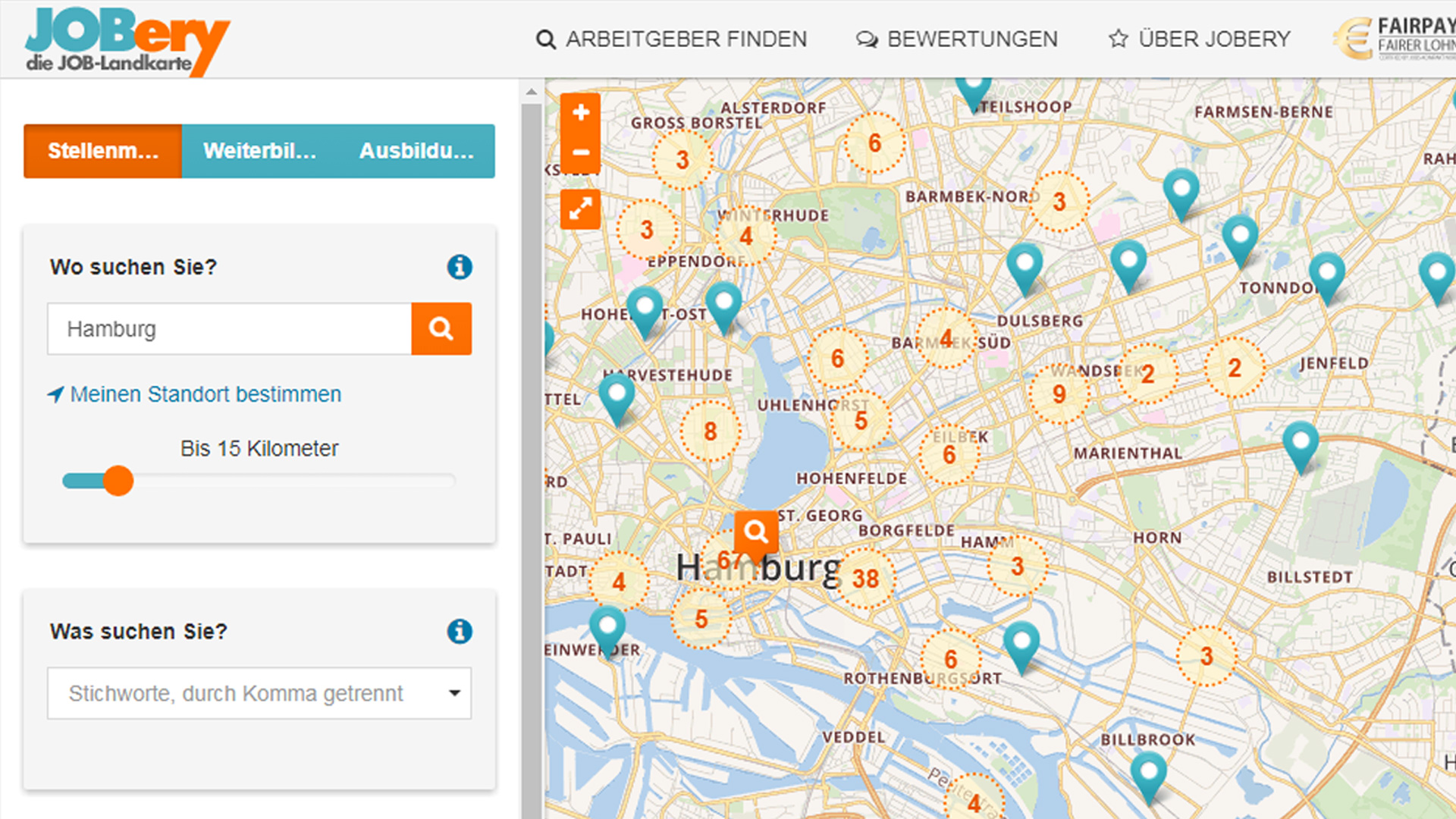Screen dimensions: 1456x819
Task: Click the orange search button beside Hamburg
Action: click(x=441, y=329)
